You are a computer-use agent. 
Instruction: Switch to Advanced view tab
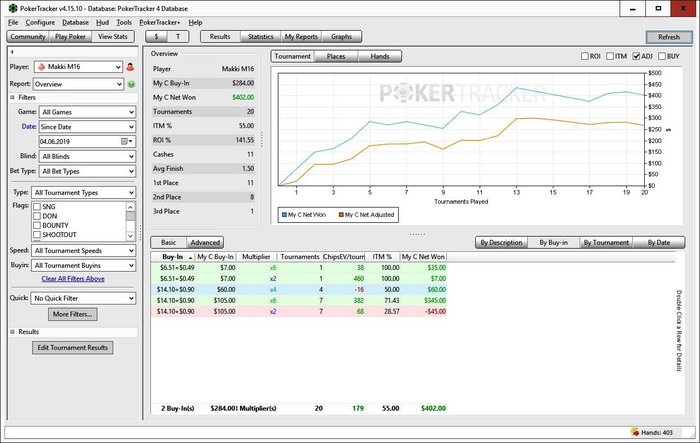205,242
